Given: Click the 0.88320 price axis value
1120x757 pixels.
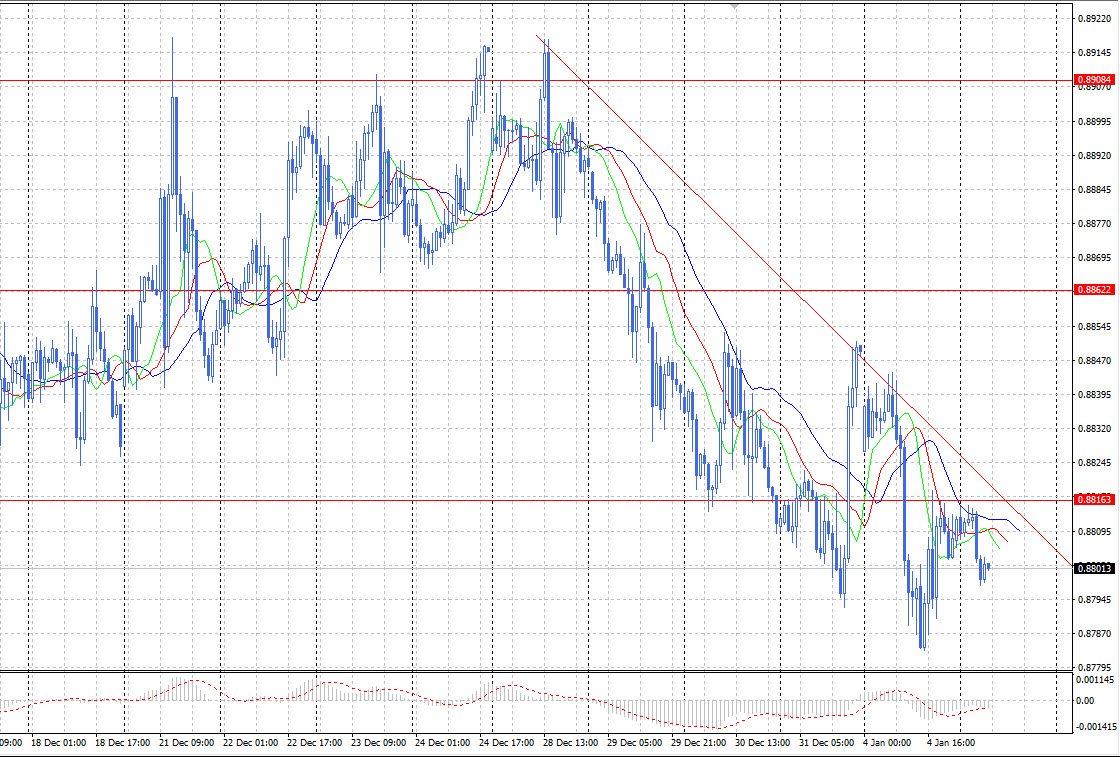Looking at the screenshot, I should (x=1094, y=428).
